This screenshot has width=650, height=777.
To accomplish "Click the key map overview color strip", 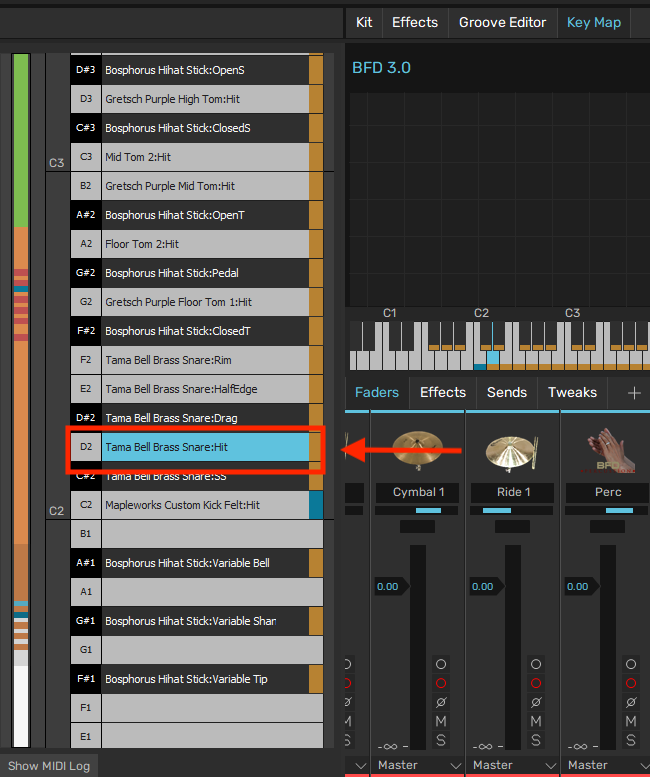I will 21,400.
